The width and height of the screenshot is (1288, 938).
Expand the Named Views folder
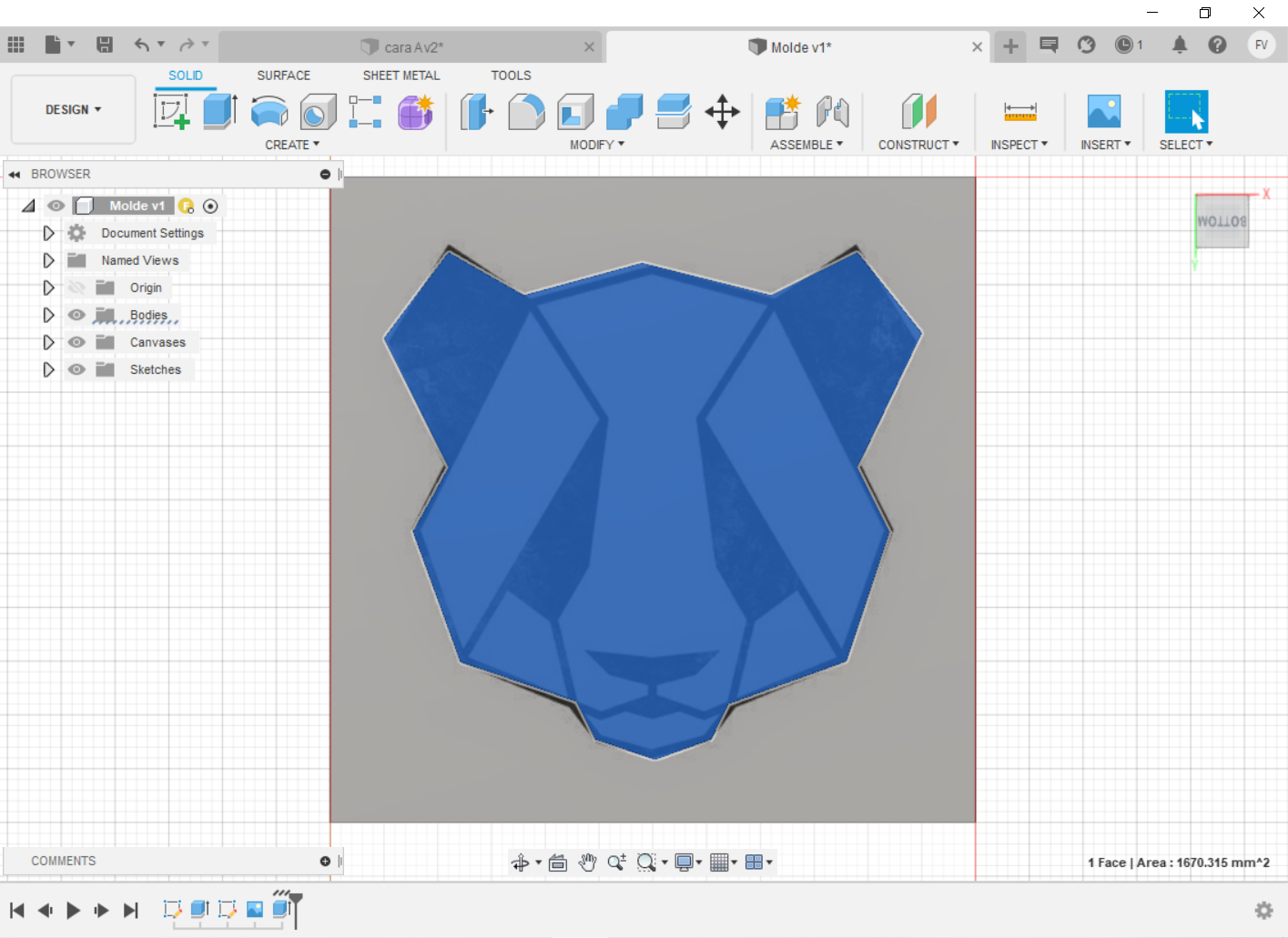coord(48,260)
